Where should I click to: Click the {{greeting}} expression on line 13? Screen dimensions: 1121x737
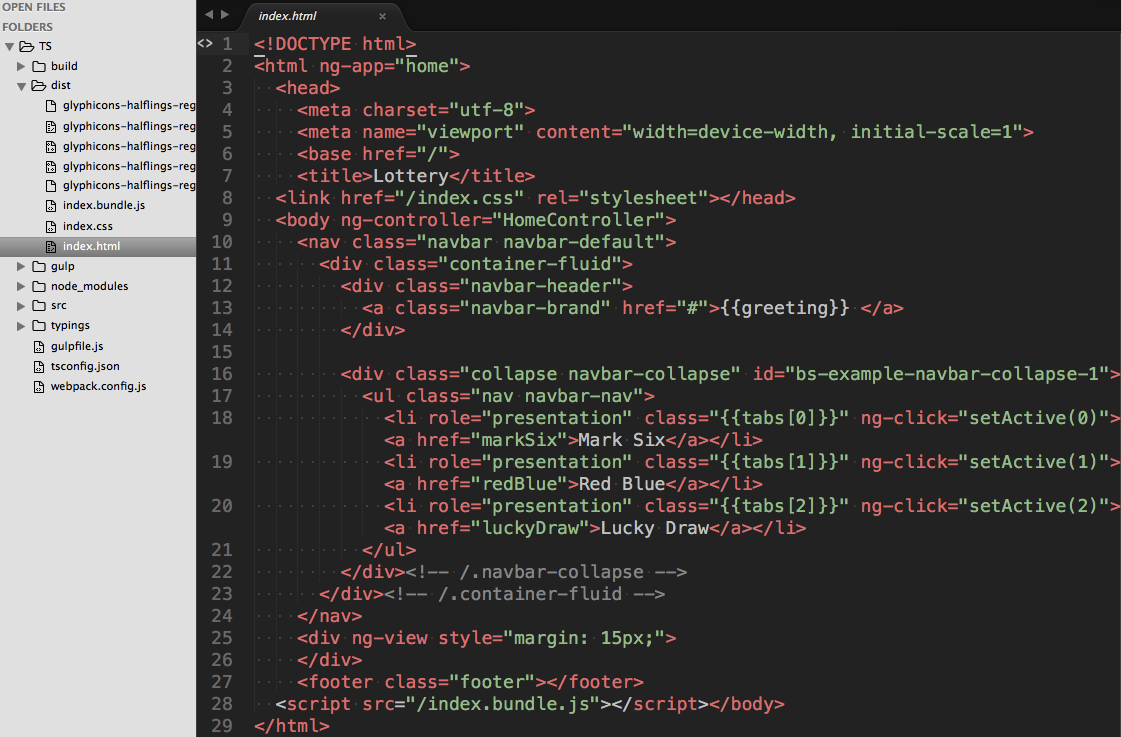pos(785,308)
